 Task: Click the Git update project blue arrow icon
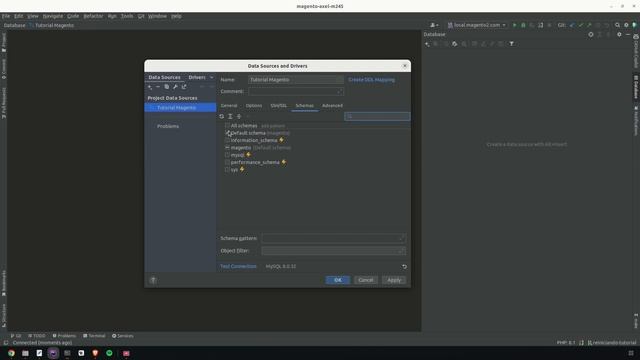tap(572, 25)
